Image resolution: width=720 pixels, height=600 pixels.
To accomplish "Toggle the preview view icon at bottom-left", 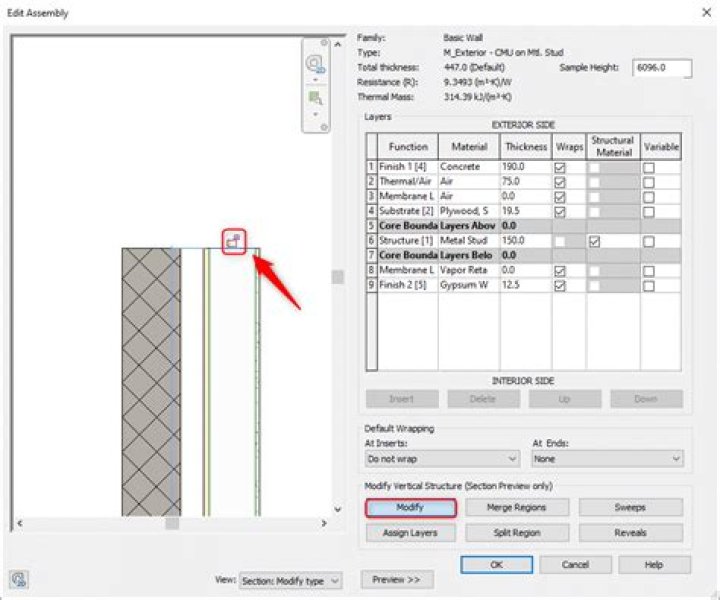I will (19, 579).
